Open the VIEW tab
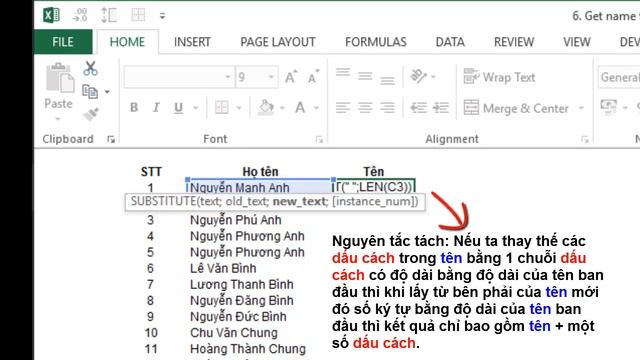The height and width of the screenshot is (360, 640). pyautogui.click(x=577, y=42)
